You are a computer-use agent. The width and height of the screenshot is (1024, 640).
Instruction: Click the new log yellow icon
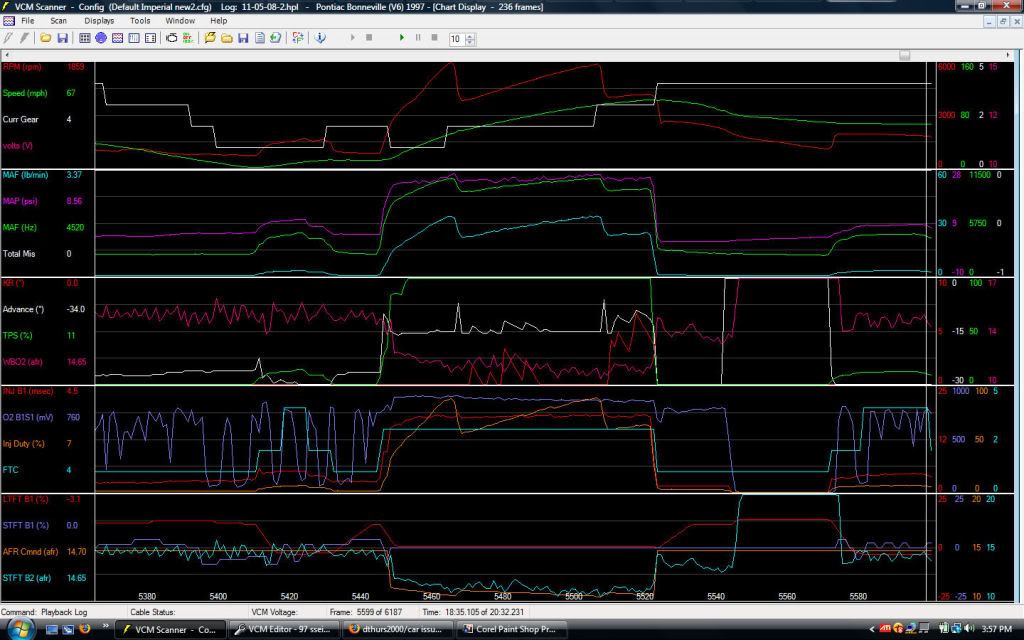(210, 38)
